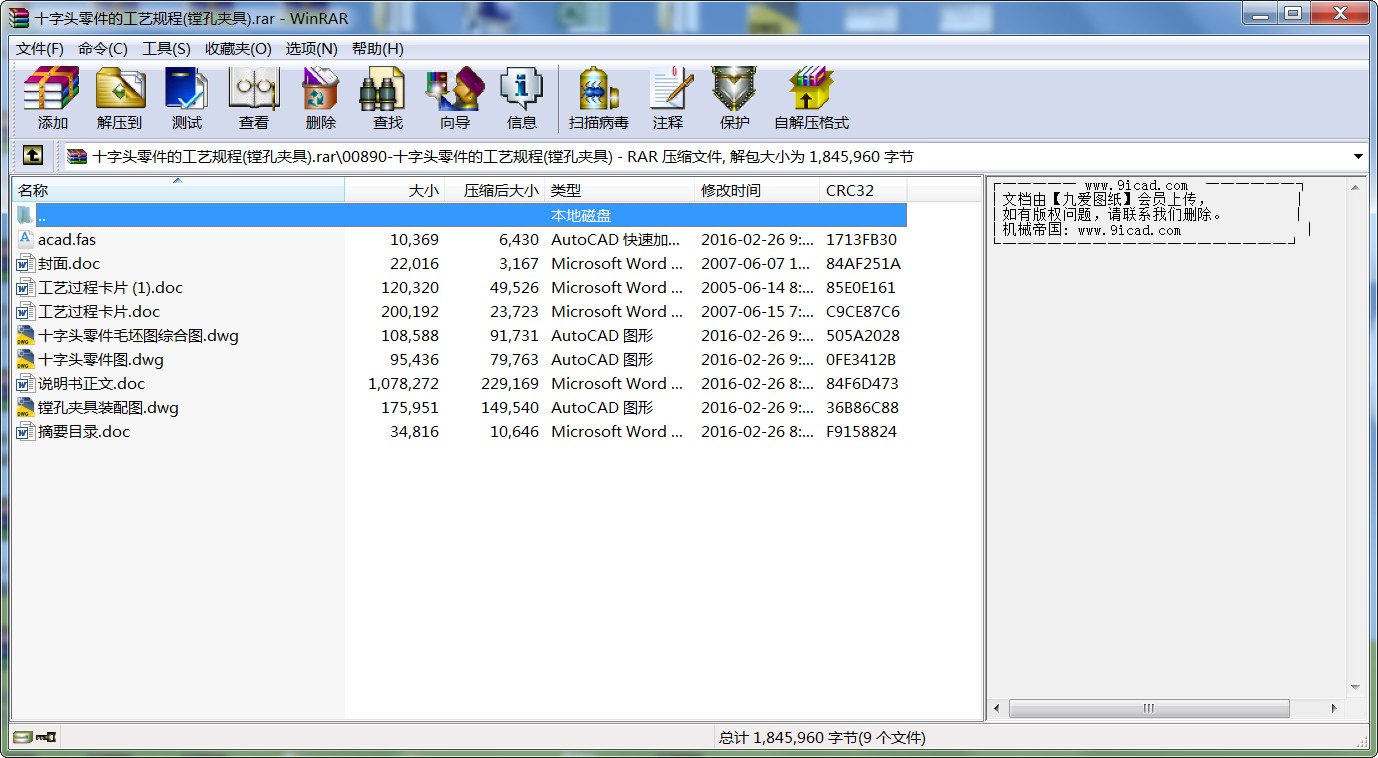Click the 删除 (Delete) toolbar icon
This screenshot has height=758, width=1378.
tap(320, 98)
